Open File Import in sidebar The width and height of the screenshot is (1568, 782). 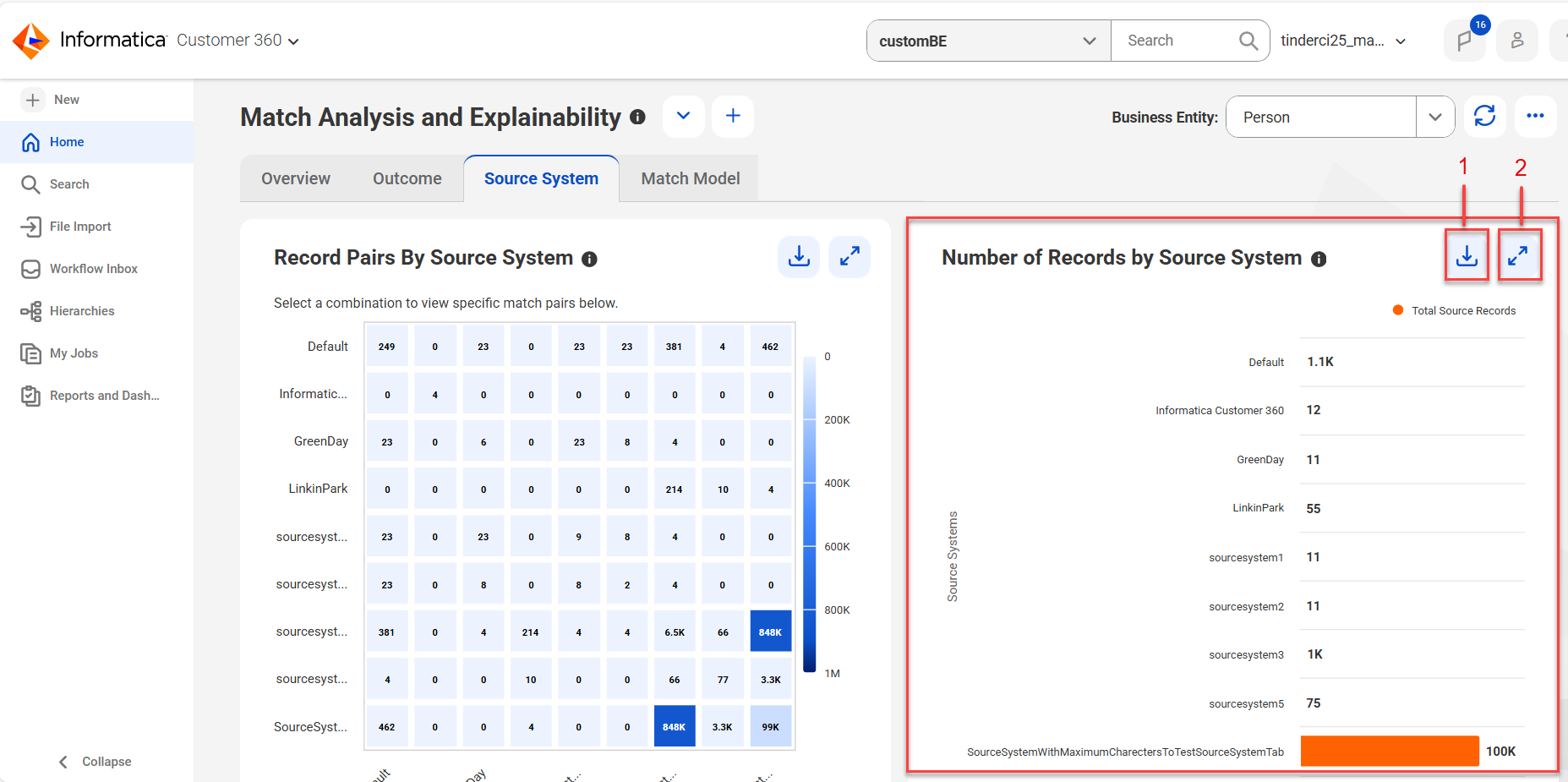coord(96,227)
